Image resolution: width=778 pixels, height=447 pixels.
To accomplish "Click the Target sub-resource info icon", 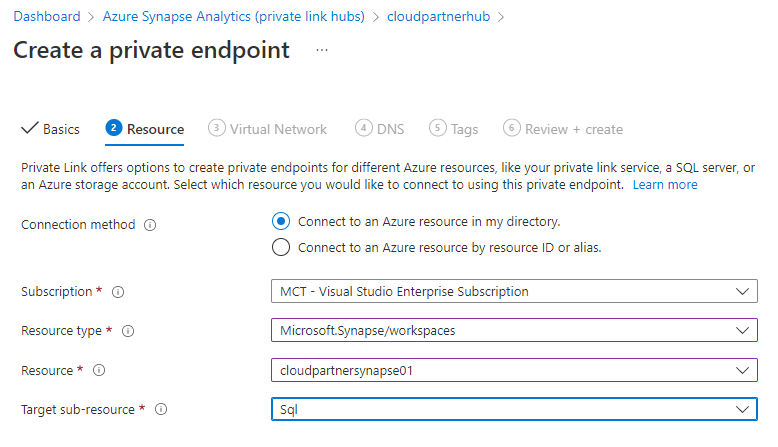I will click(x=161, y=409).
